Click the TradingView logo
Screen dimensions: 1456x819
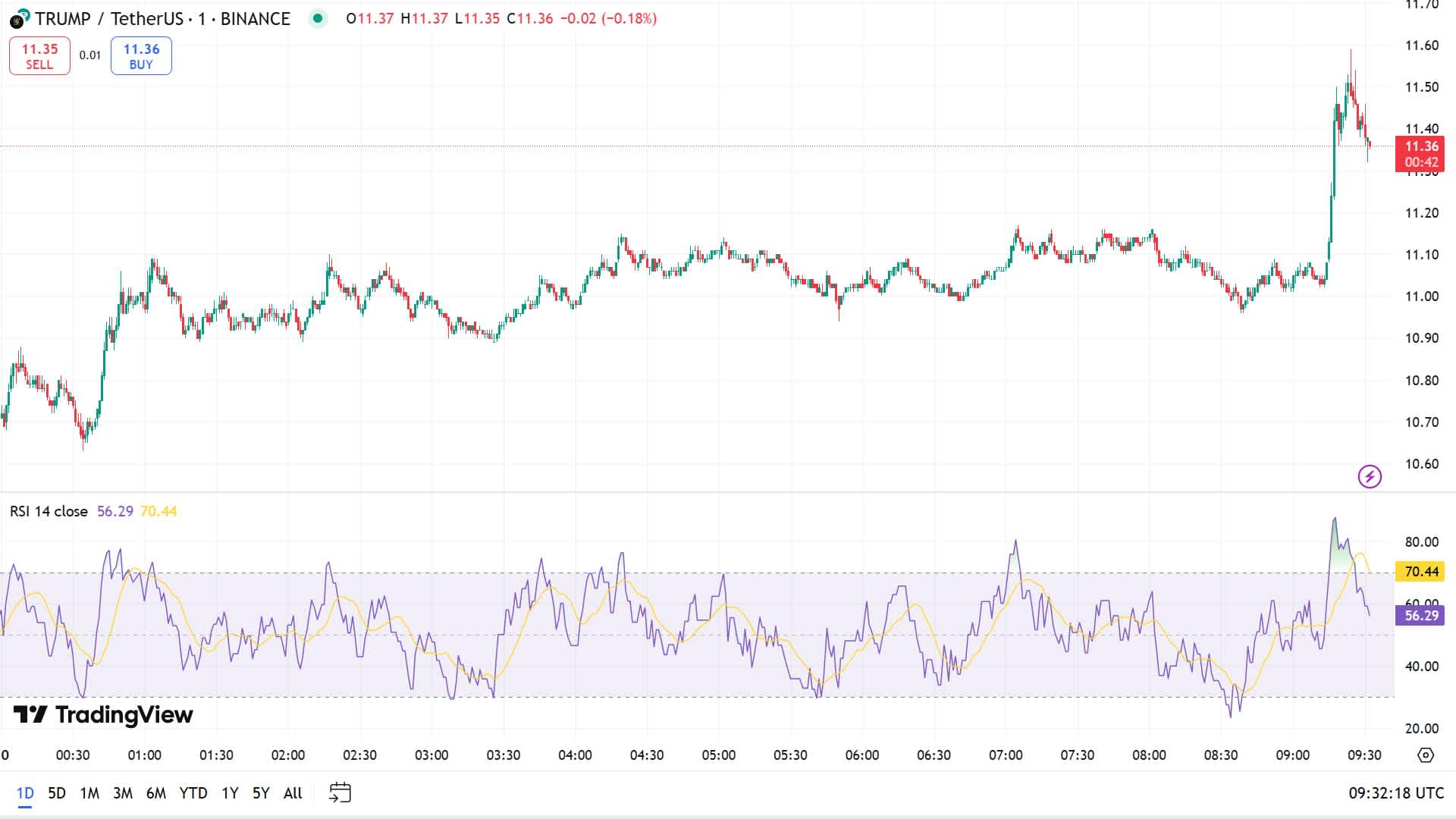click(103, 714)
